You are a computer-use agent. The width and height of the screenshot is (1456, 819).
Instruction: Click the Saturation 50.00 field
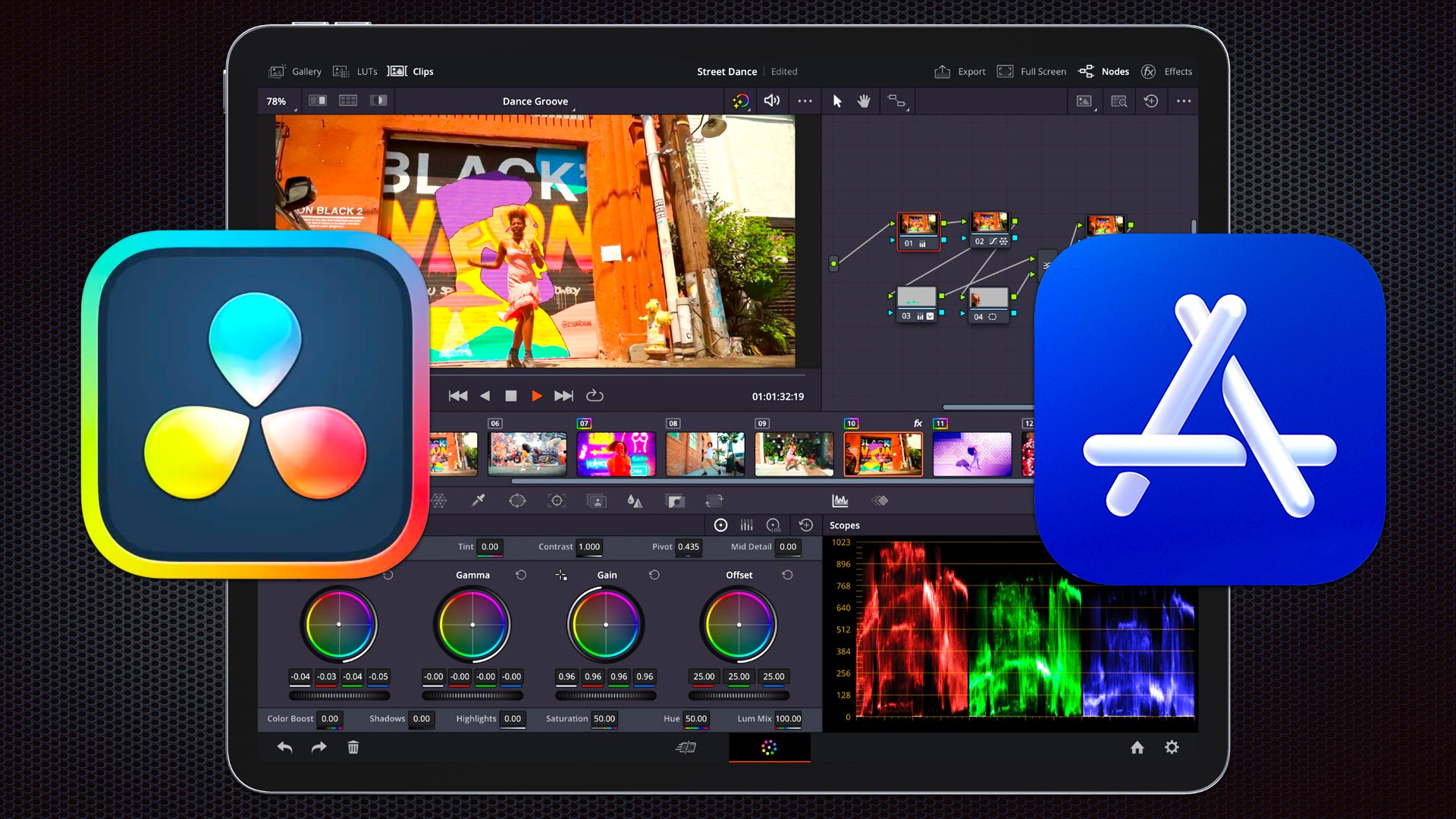coord(604,719)
